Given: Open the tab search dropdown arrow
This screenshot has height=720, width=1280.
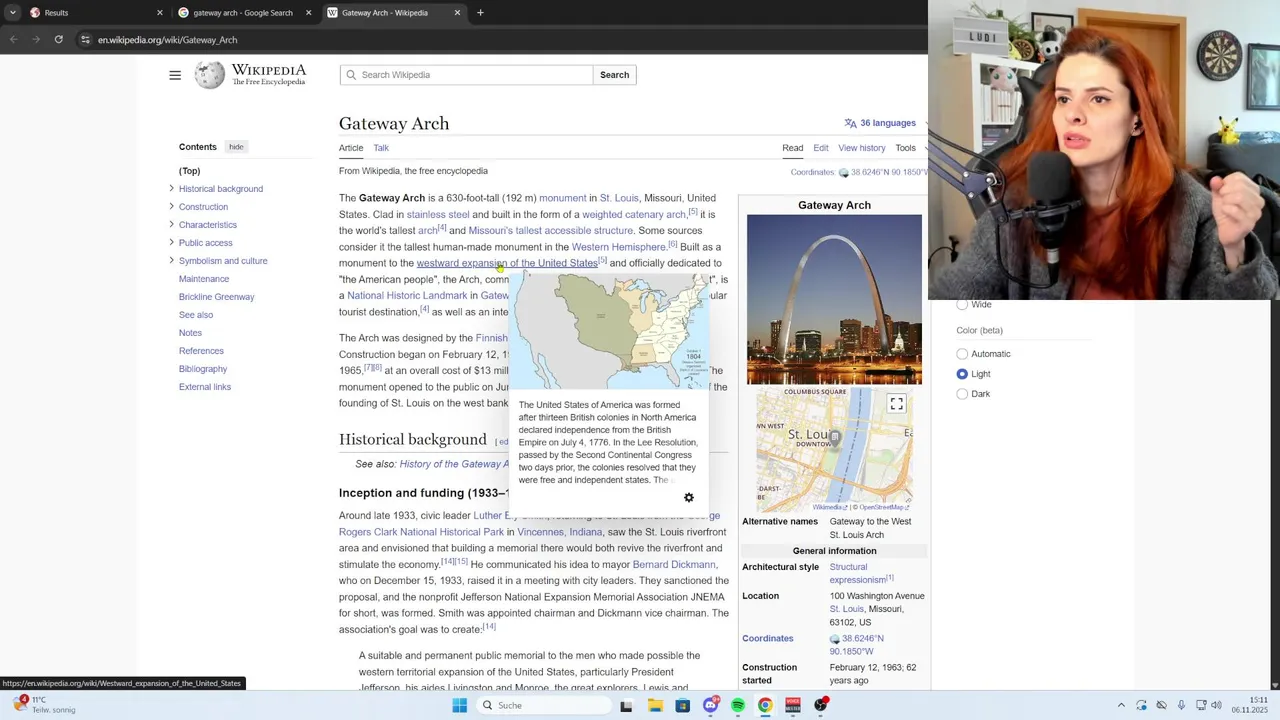Looking at the screenshot, I should coord(12,13).
